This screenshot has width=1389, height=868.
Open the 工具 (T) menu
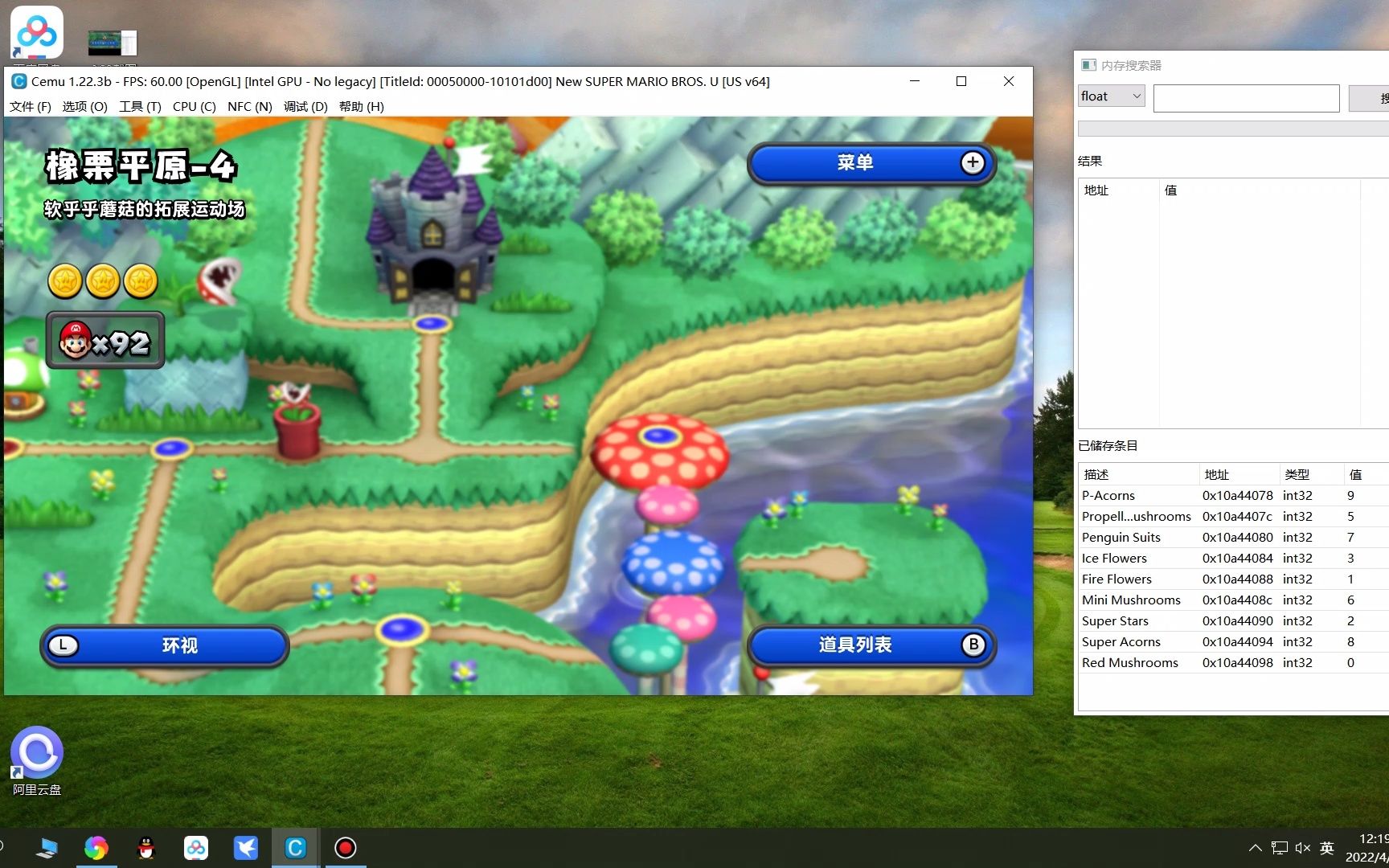pyautogui.click(x=140, y=106)
